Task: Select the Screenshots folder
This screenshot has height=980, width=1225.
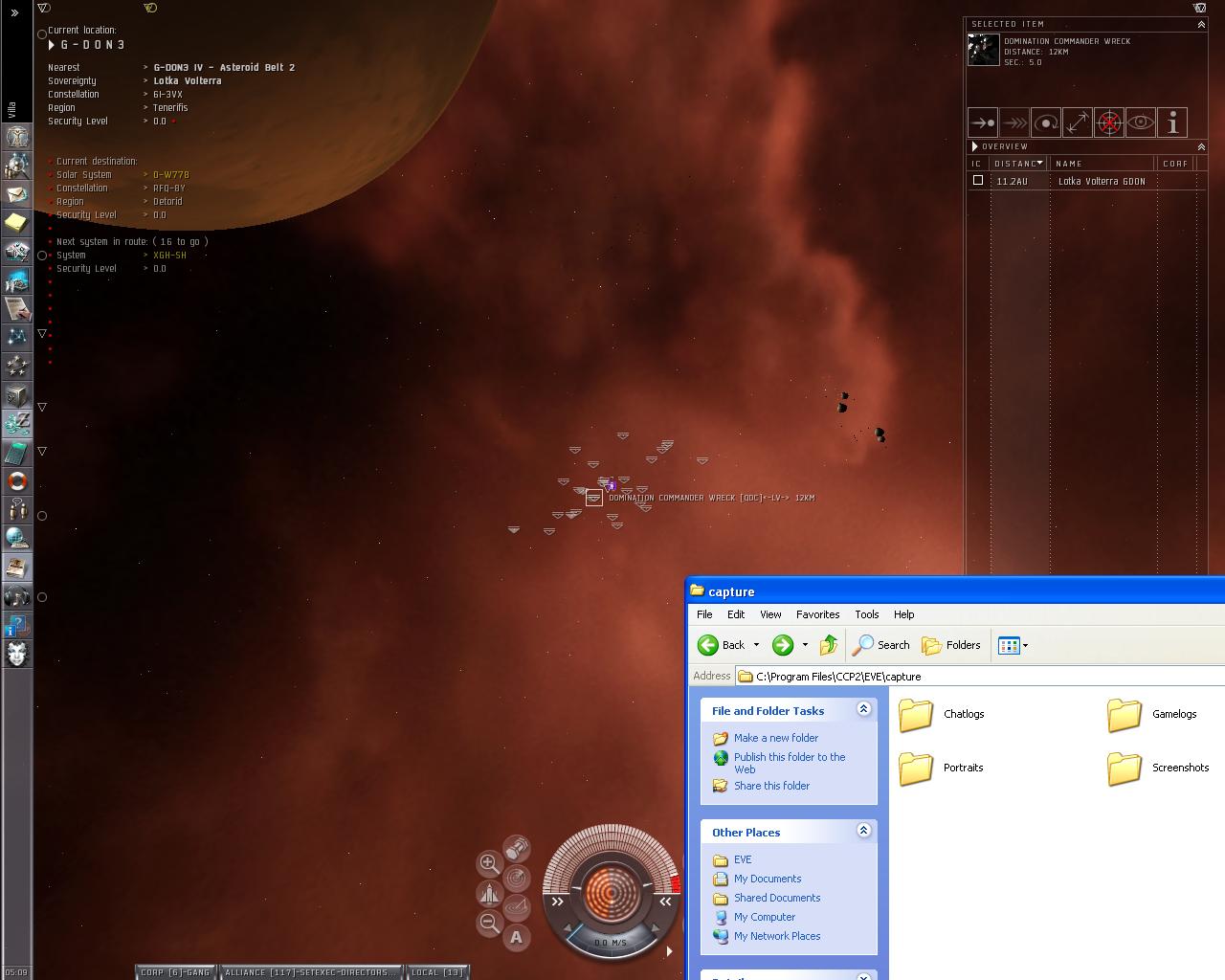Action: [1158, 768]
